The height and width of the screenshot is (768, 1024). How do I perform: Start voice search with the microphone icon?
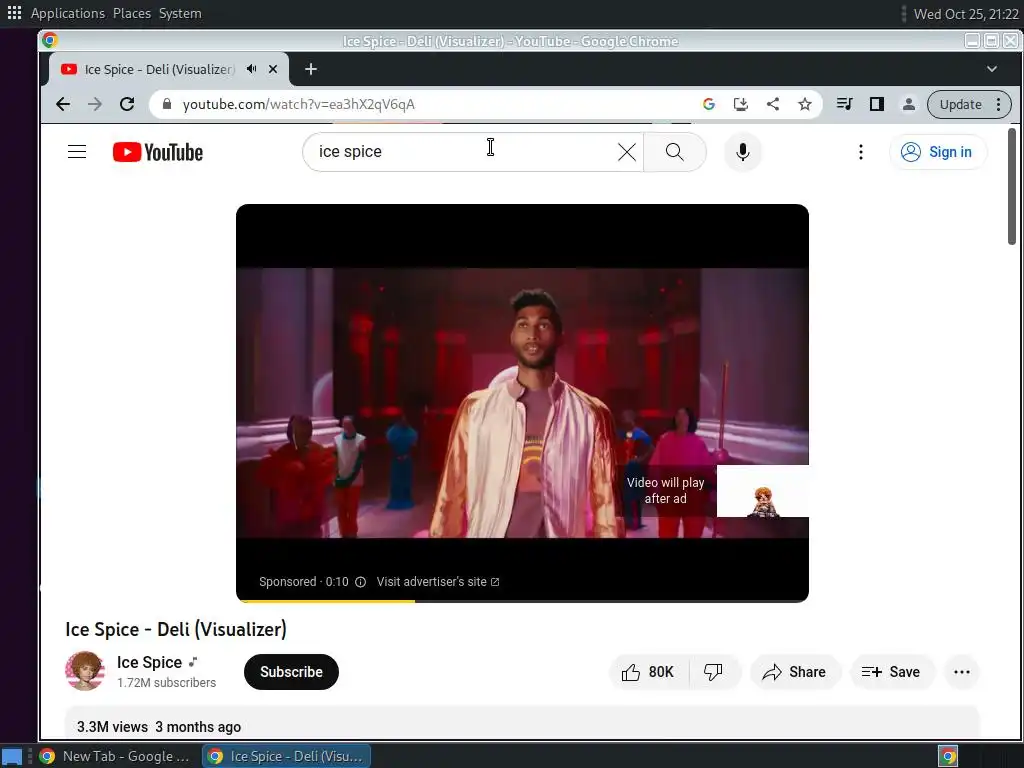[x=743, y=152]
